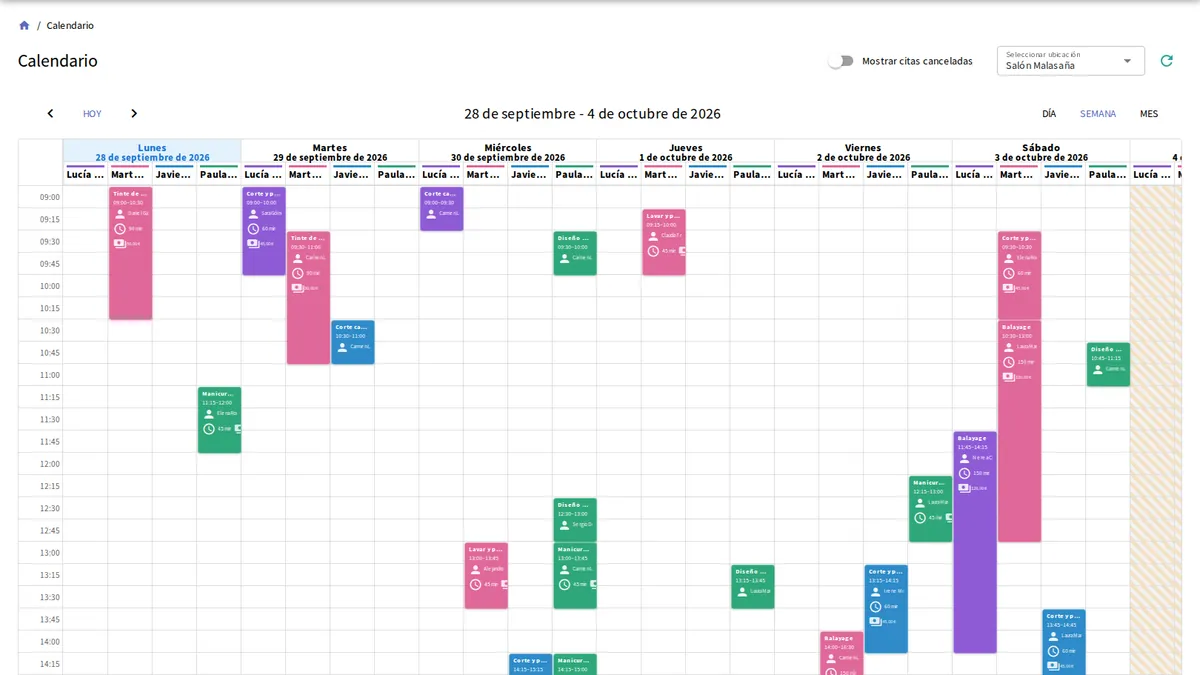Click week range title 28 de septiembre - 4 de octubre
Image resolution: width=1200 pixels, height=675 pixels.
tap(592, 114)
